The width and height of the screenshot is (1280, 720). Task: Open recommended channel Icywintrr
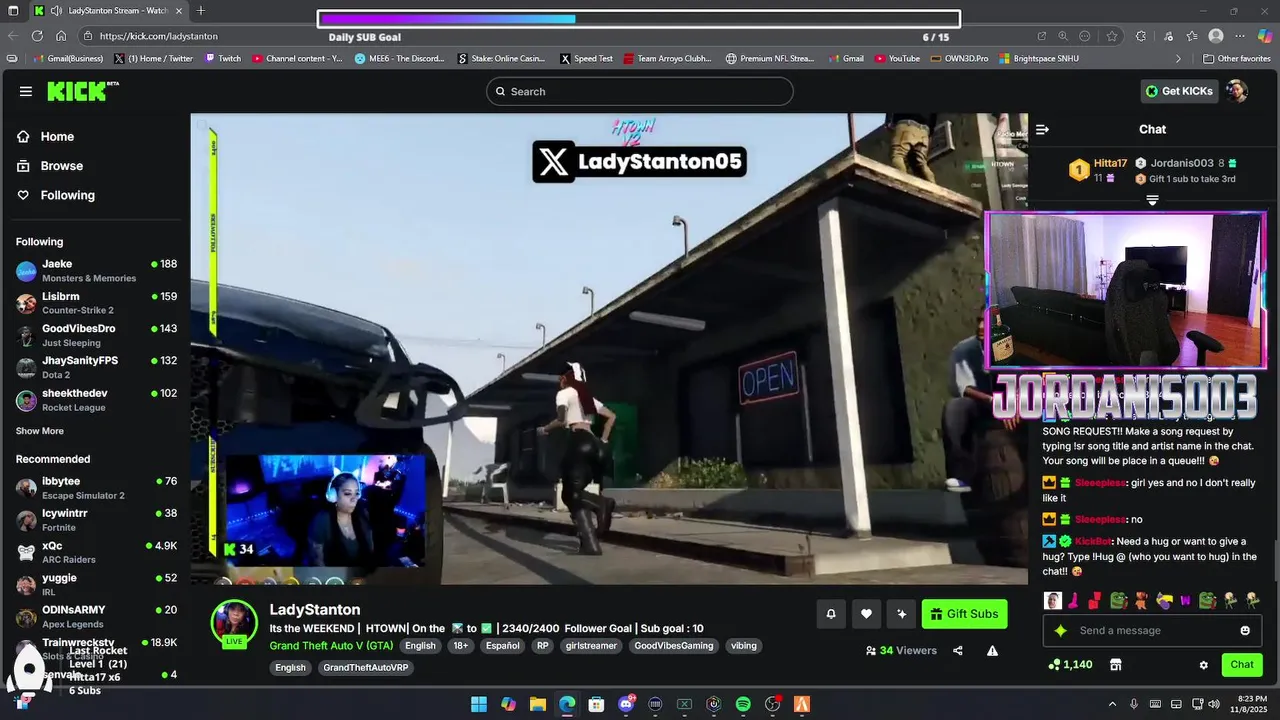(x=96, y=520)
